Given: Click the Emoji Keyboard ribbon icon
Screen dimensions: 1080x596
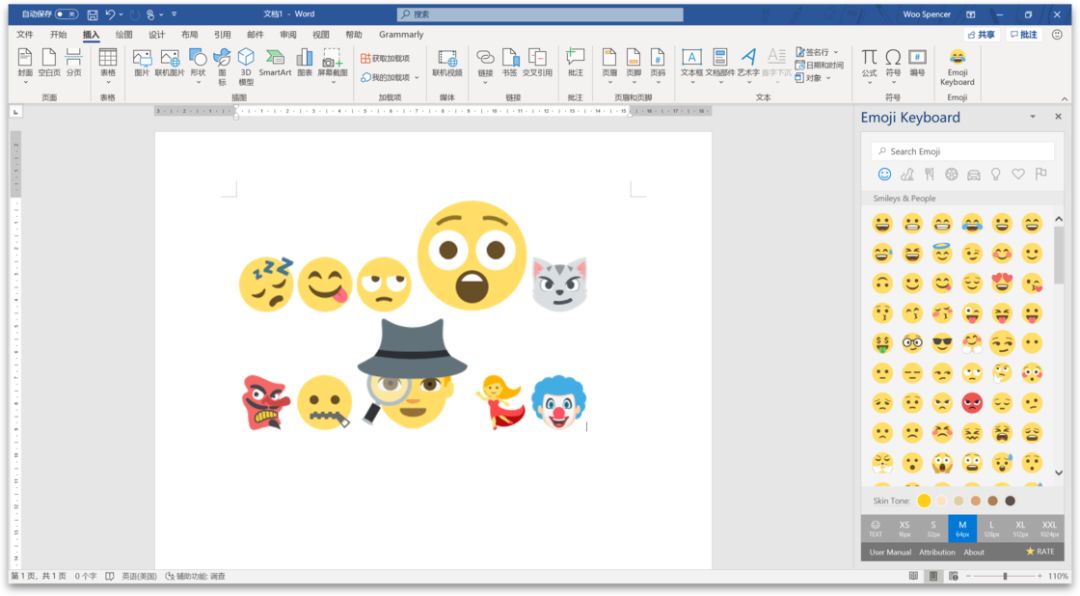Looking at the screenshot, I should [x=957, y=66].
